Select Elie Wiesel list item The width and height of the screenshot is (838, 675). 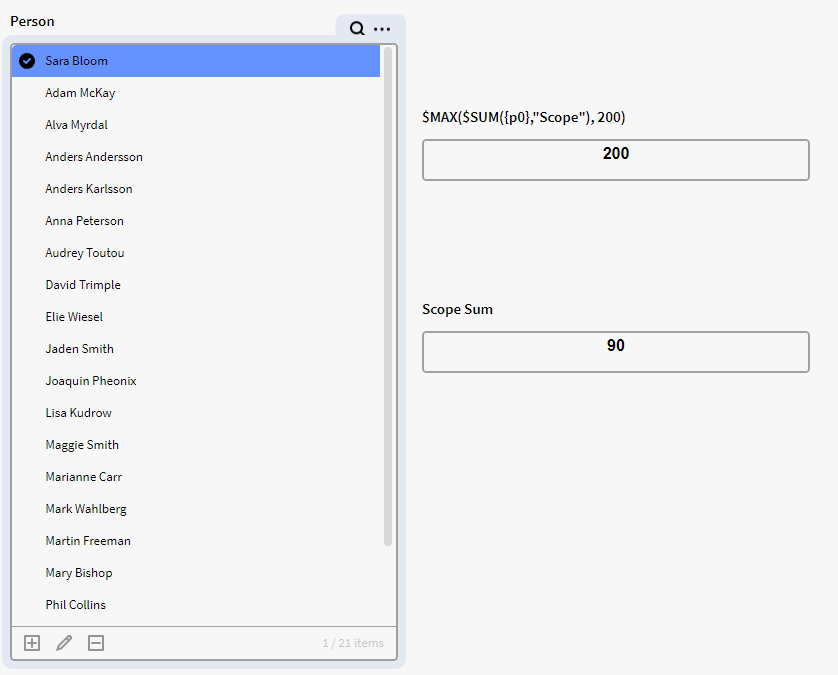point(74,317)
